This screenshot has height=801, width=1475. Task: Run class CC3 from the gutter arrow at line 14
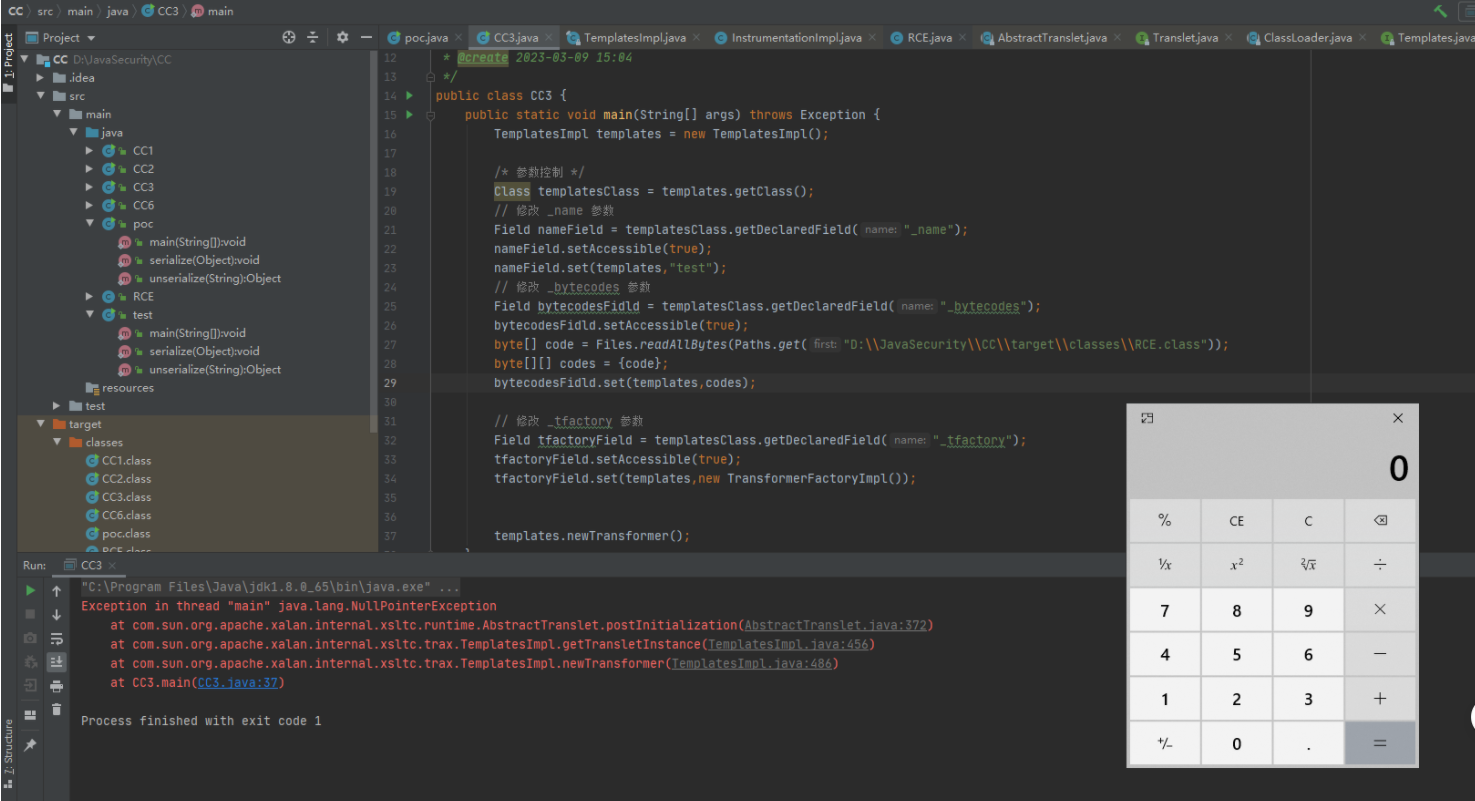[x=409, y=95]
